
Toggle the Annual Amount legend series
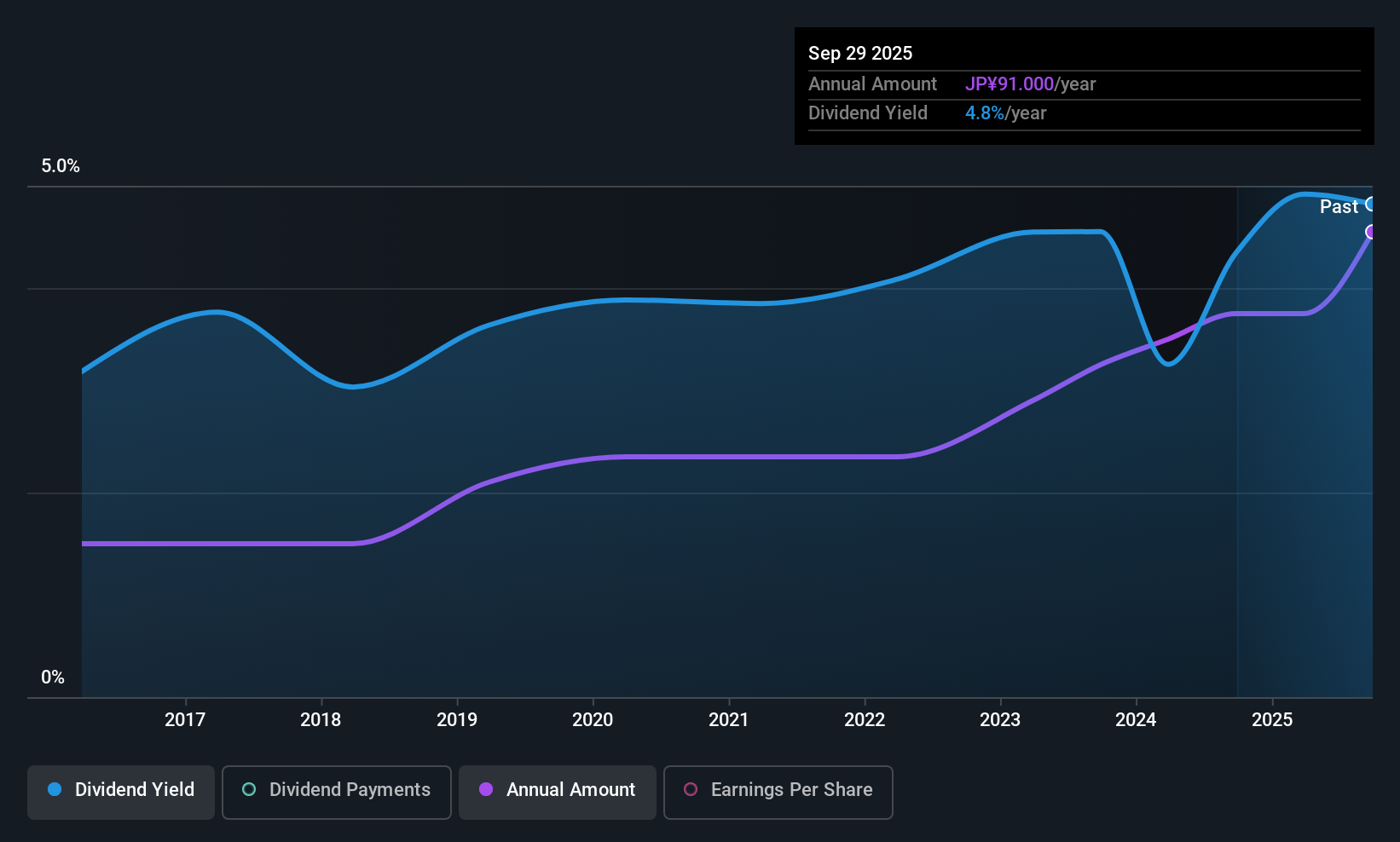558,790
